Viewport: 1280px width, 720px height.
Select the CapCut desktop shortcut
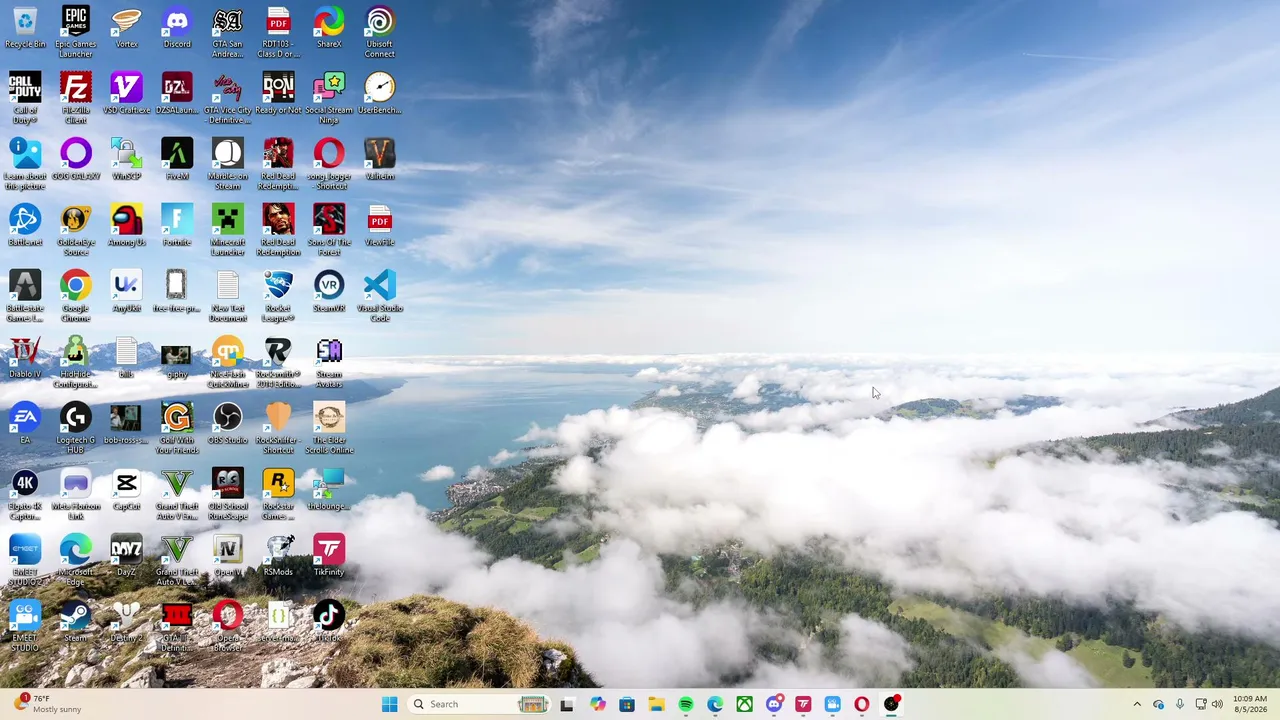[x=126, y=490]
